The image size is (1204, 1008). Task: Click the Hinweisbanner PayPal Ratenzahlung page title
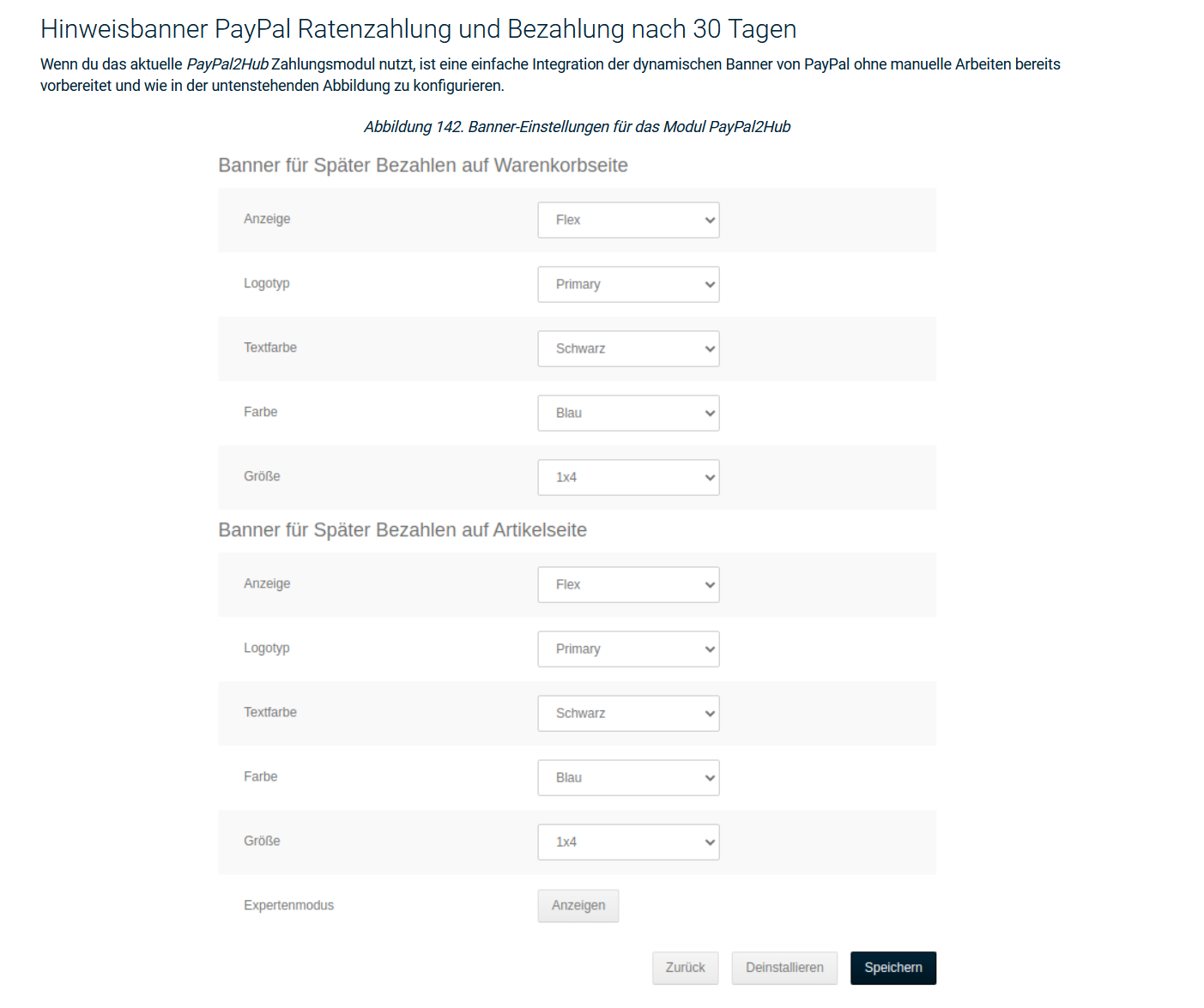[418, 29]
